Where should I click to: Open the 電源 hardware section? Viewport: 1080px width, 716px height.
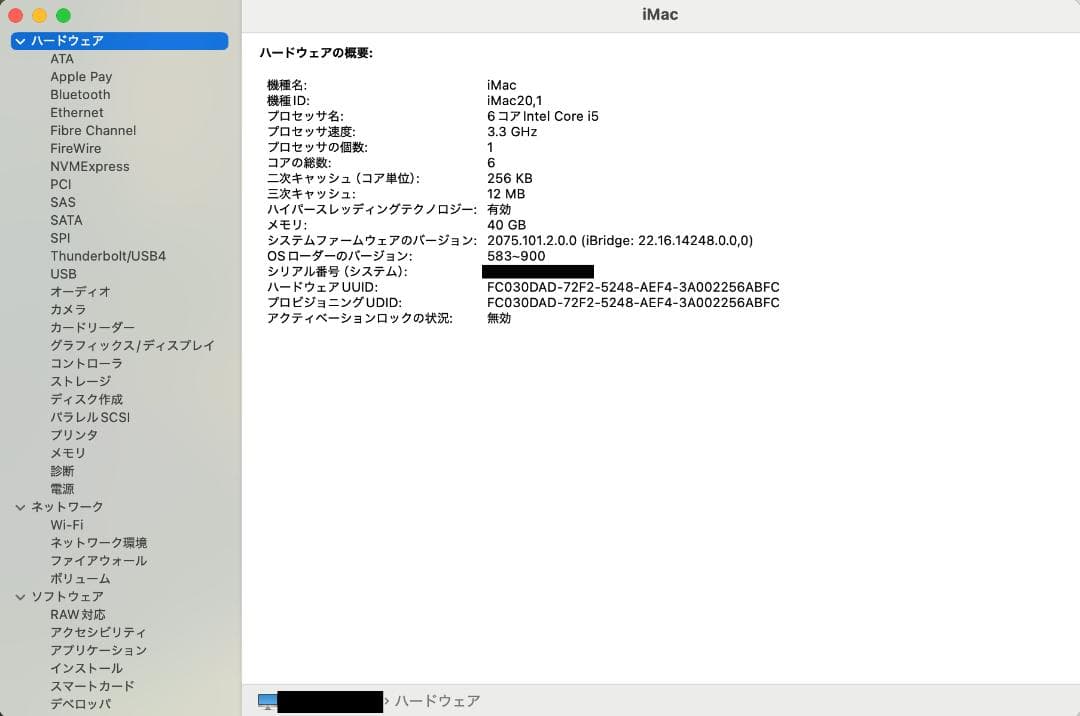tap(62, 488)
